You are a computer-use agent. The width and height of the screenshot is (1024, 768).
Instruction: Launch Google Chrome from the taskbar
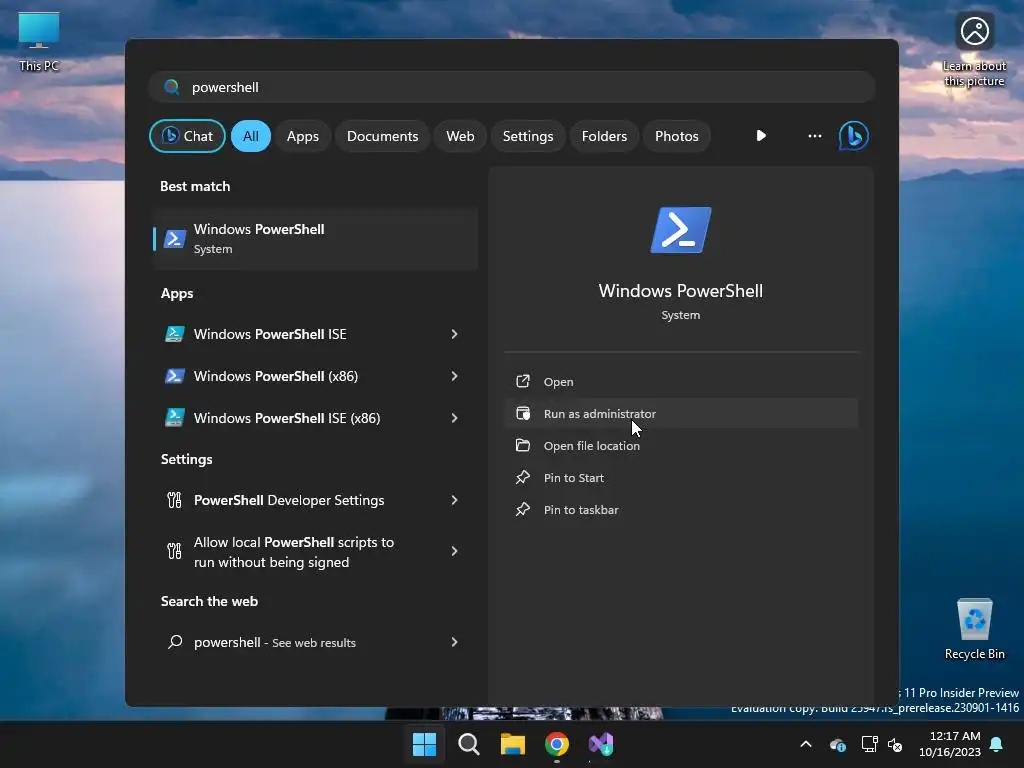point(556,744)
